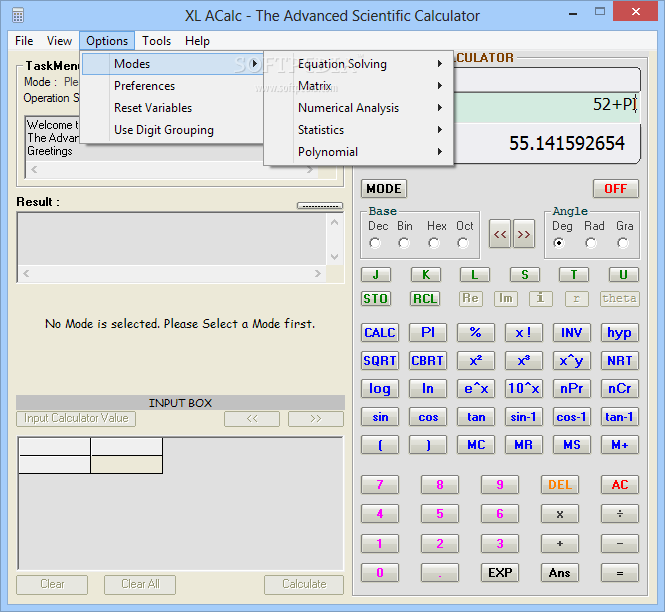Click the ln natural log key
The width and height of the screenshot is (665, 612).
[x=428, y=388]
